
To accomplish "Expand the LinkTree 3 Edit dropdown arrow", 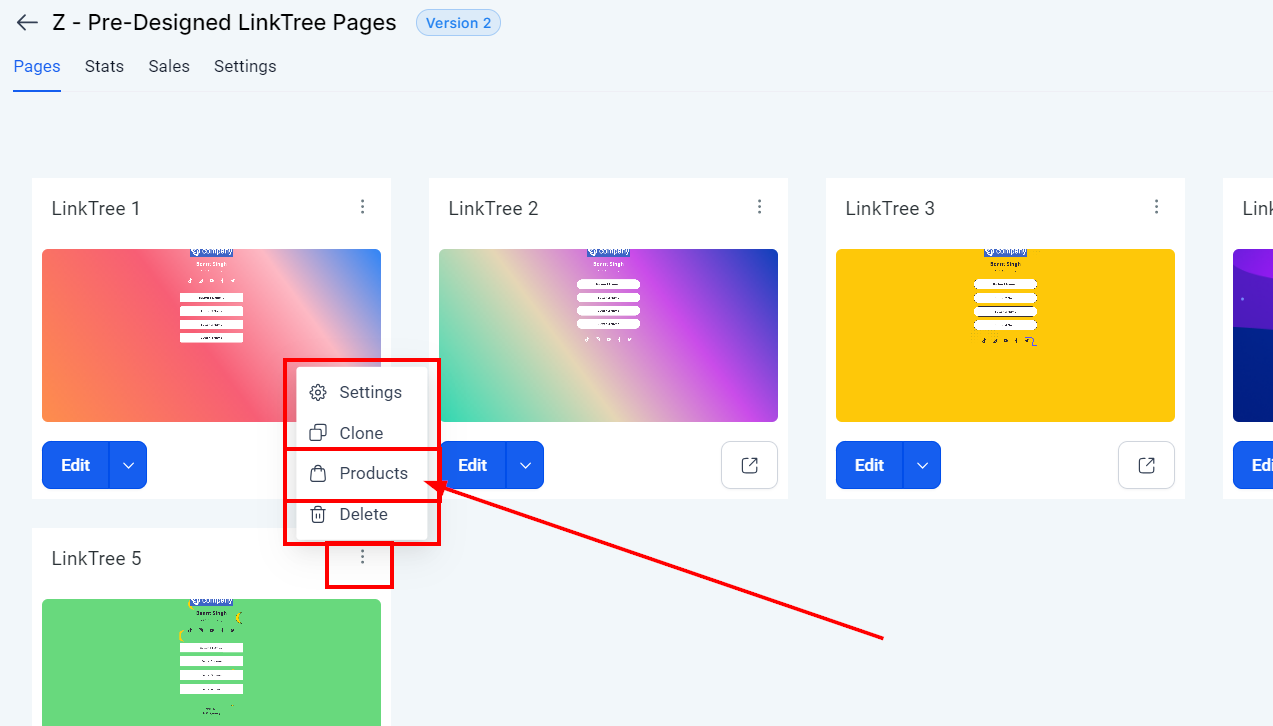I will 922,465.
